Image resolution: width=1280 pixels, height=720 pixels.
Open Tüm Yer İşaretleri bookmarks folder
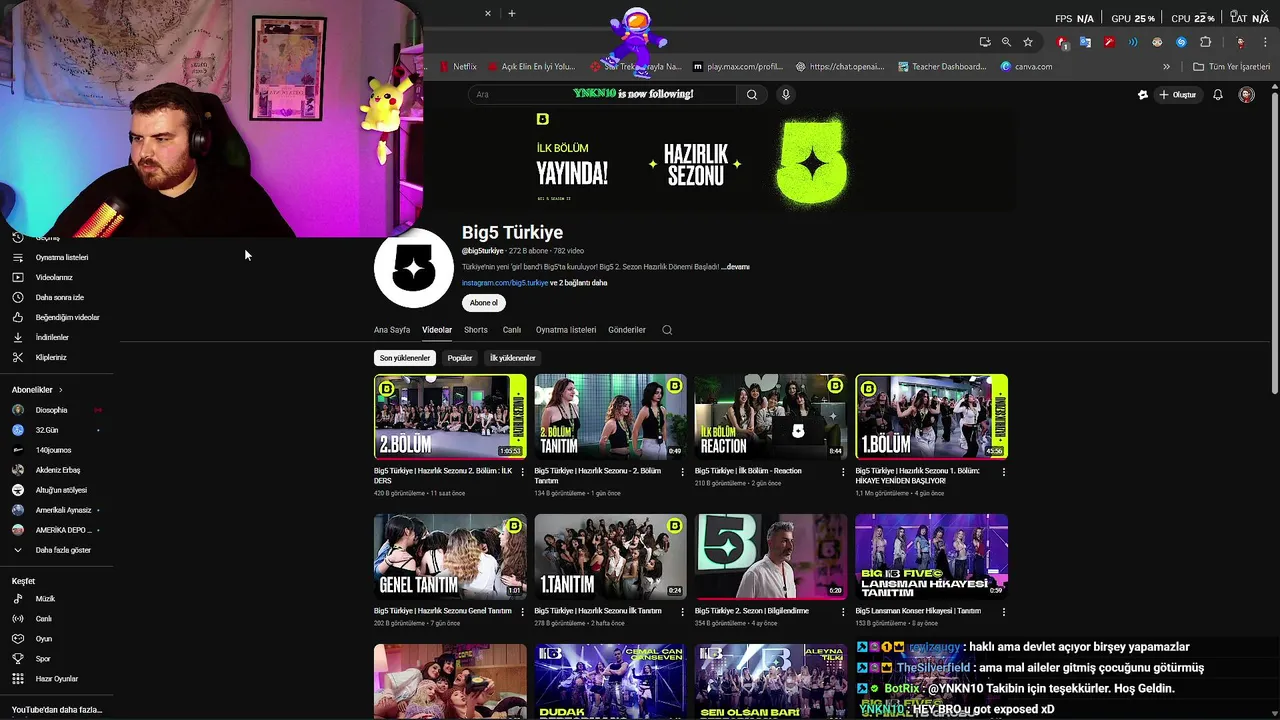tap(1231, 67)
